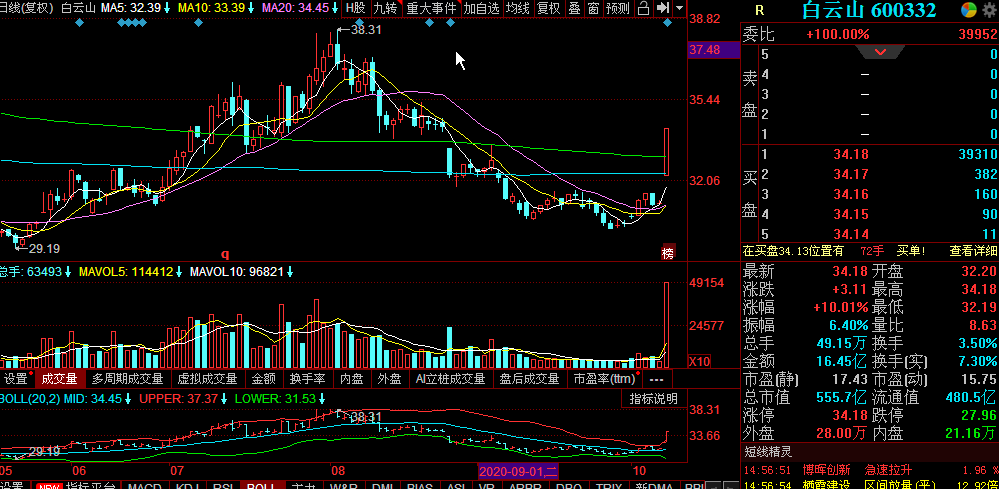Click arrow beside LOWER 31.53
Image resolution: width=999 pixels, height=489 pixels.
coord(322,399)
